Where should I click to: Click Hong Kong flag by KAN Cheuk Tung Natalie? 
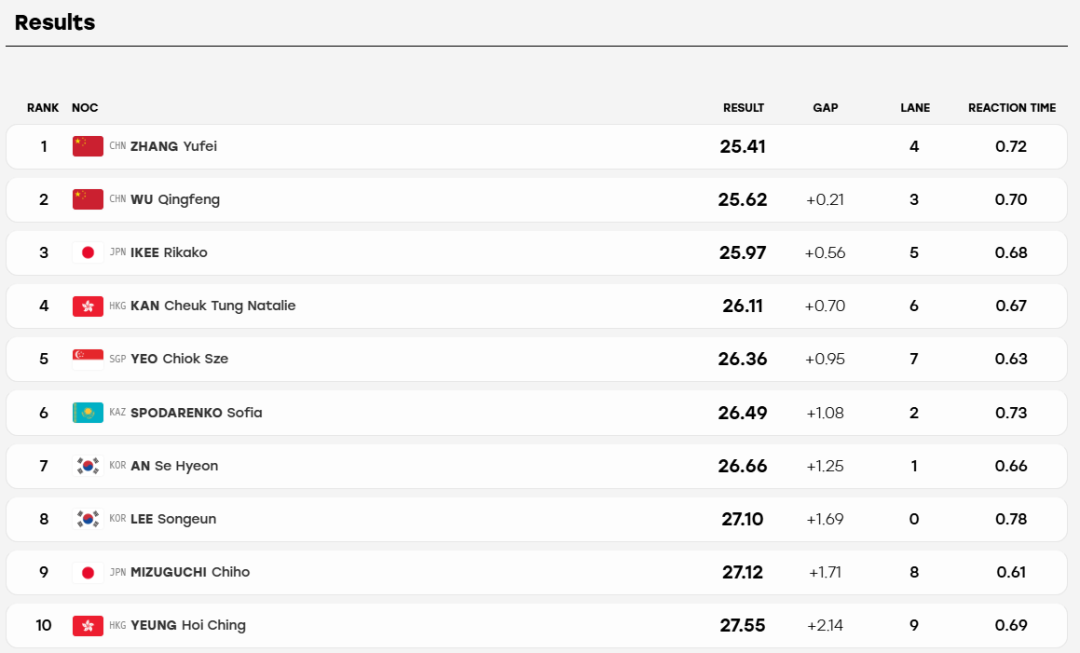click(x=87, y=306)
